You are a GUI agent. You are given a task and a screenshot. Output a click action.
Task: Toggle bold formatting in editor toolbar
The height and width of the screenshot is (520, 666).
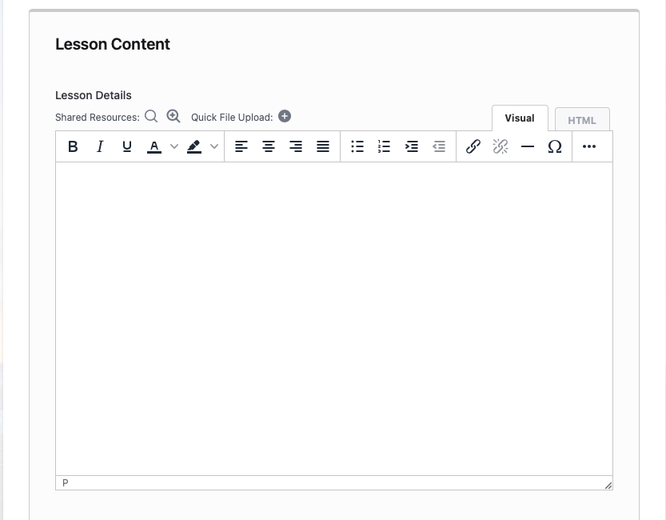click(x=73, y=147)
